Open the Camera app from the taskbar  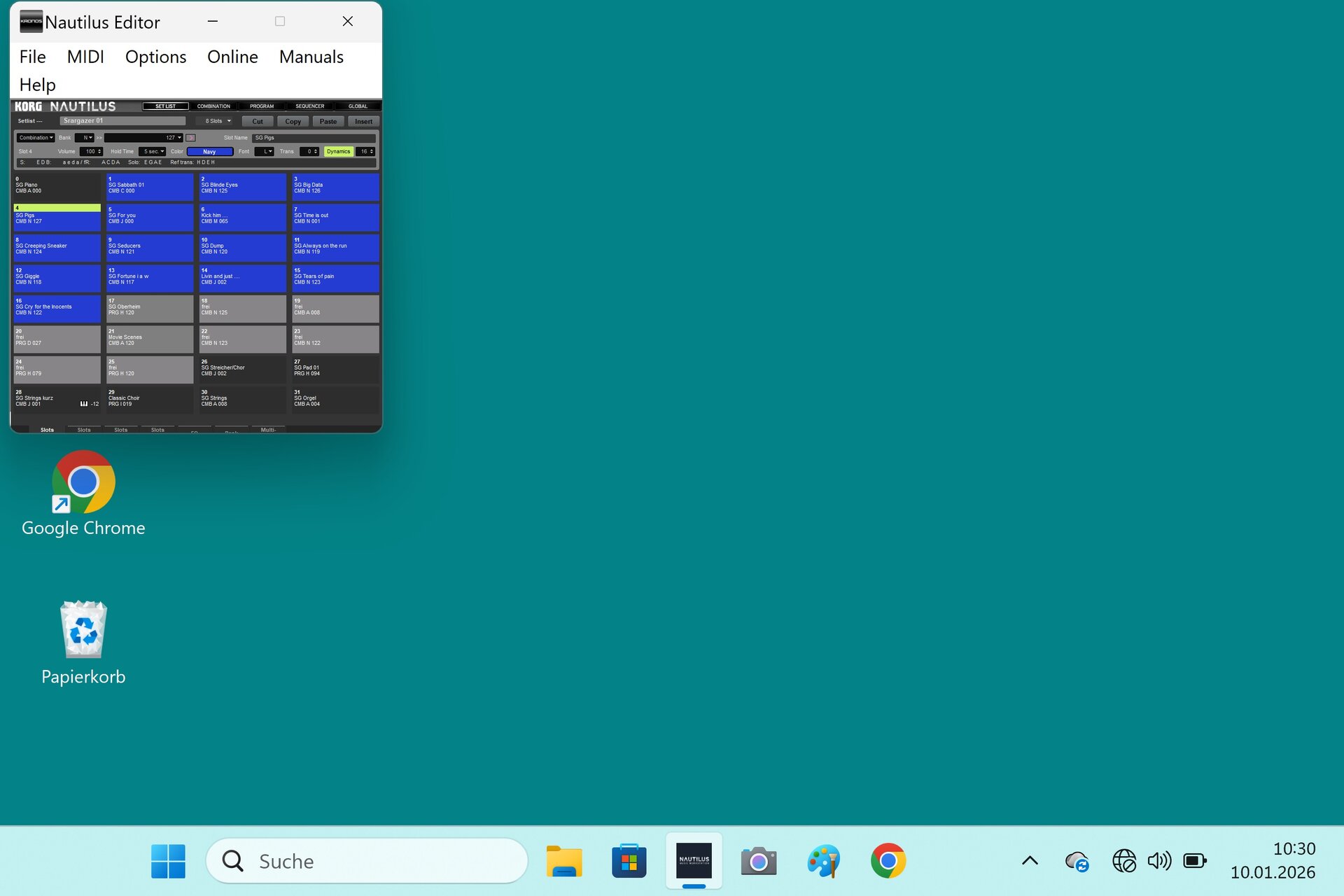click(759, 860)
